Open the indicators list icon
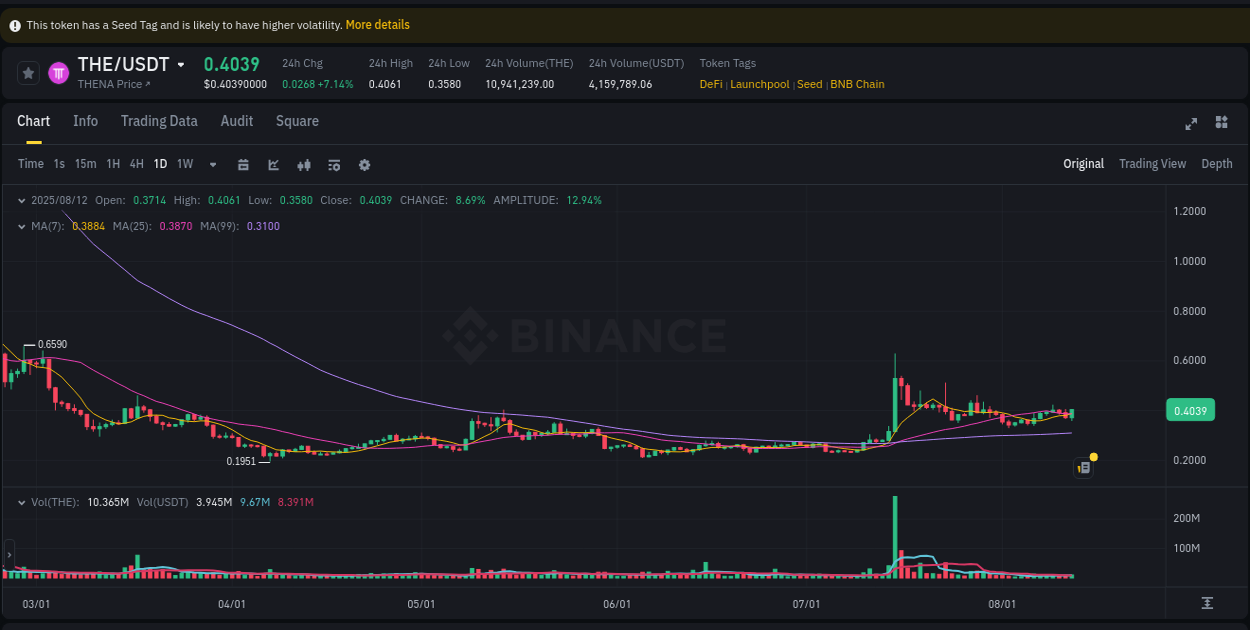1250x630 pixels. (334, 164)
